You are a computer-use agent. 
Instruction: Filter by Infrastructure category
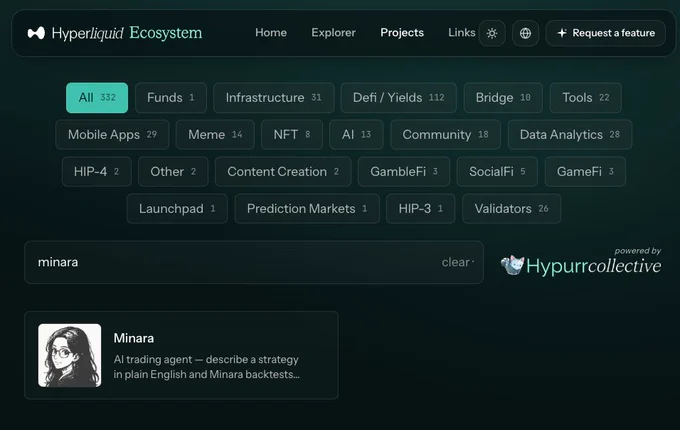[274, 98]
